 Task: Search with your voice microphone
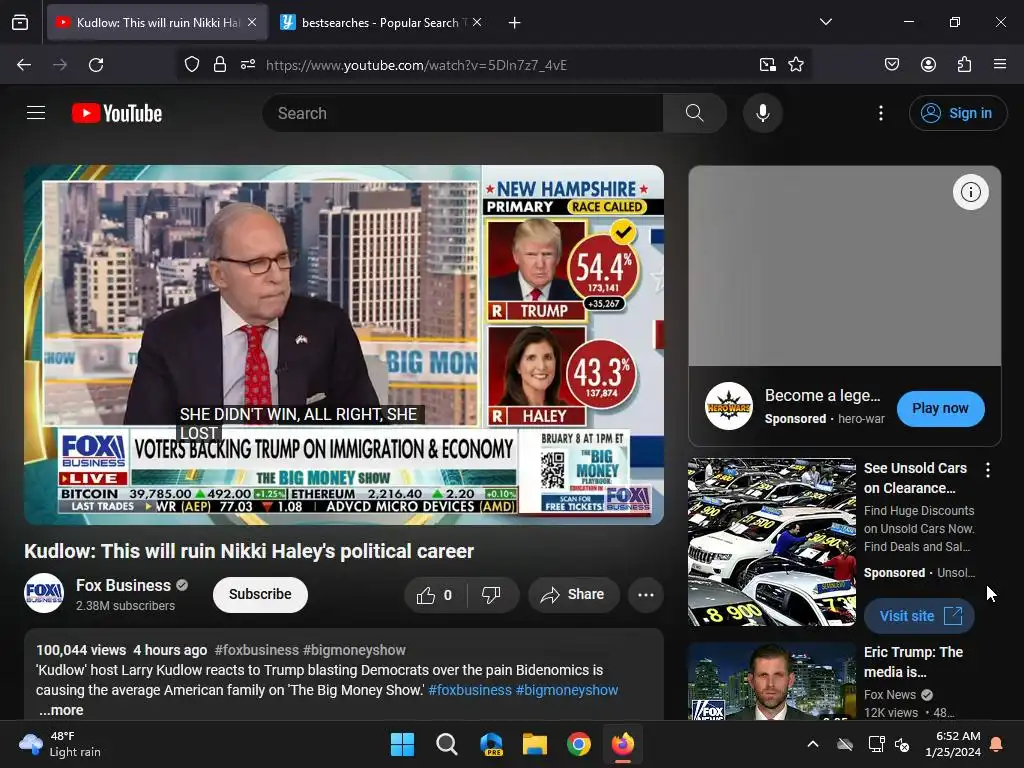763,113
